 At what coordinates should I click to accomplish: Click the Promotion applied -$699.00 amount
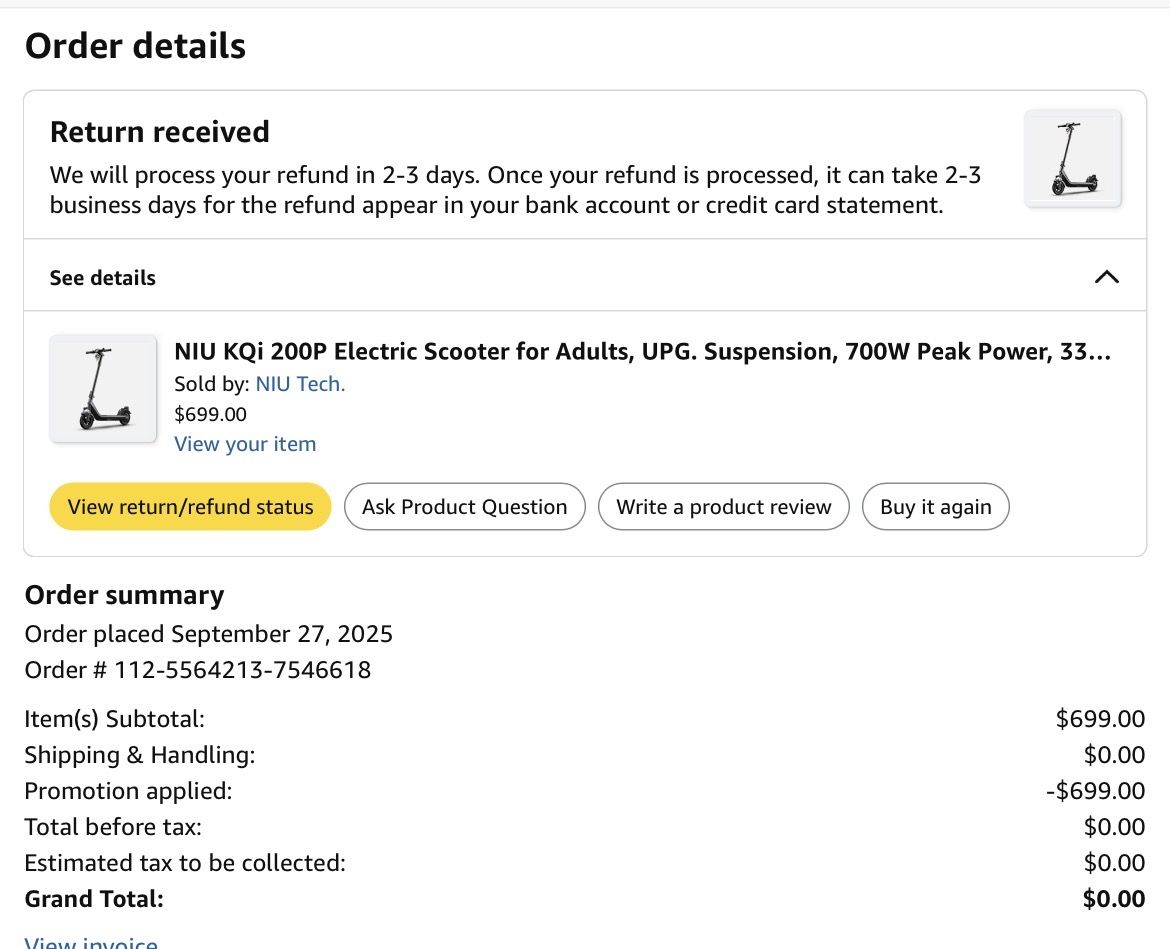[1095, 791]
